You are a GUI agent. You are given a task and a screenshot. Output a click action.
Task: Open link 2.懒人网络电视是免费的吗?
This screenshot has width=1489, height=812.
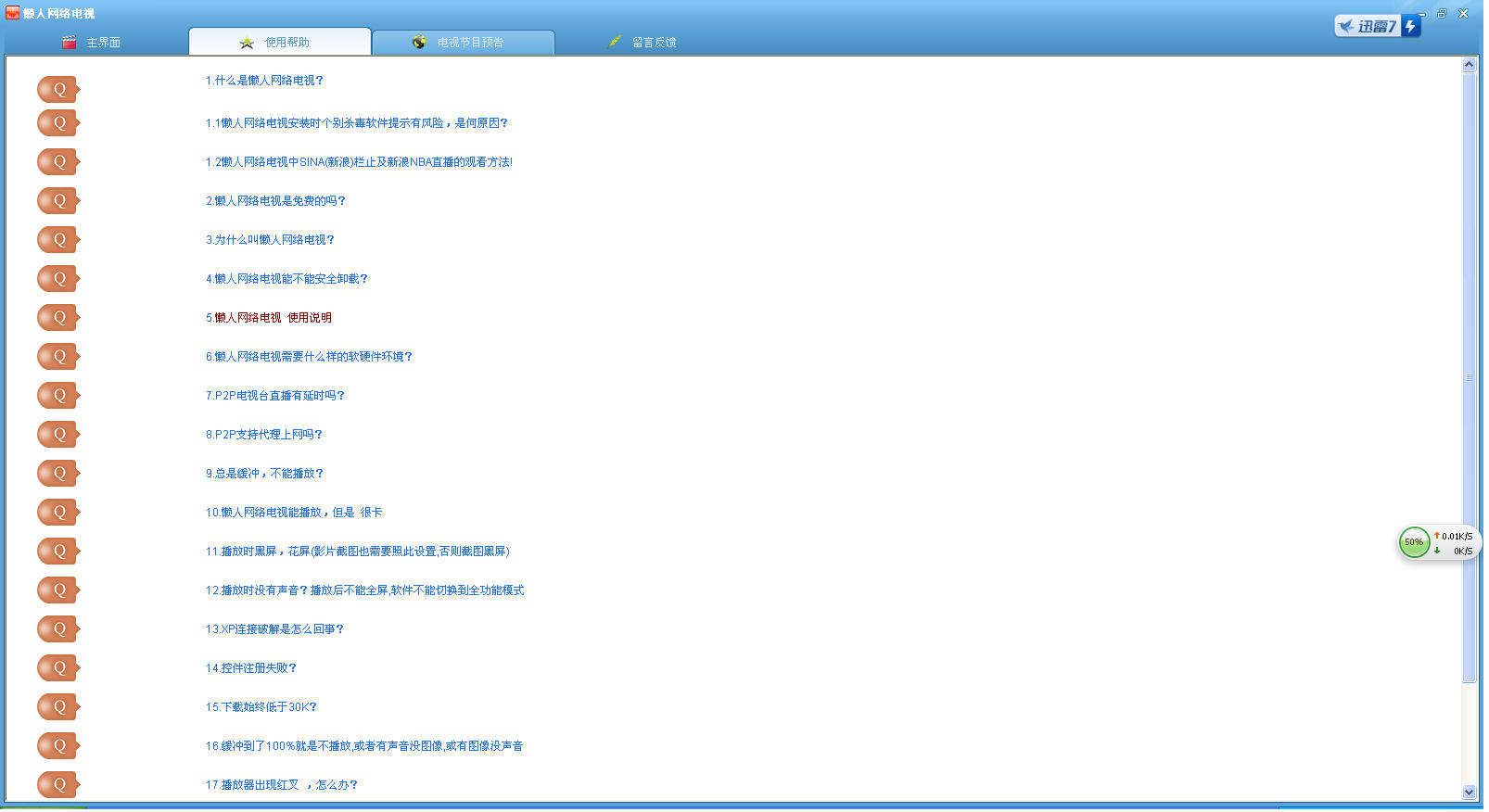pyautogui.click(x=275, y=201)
